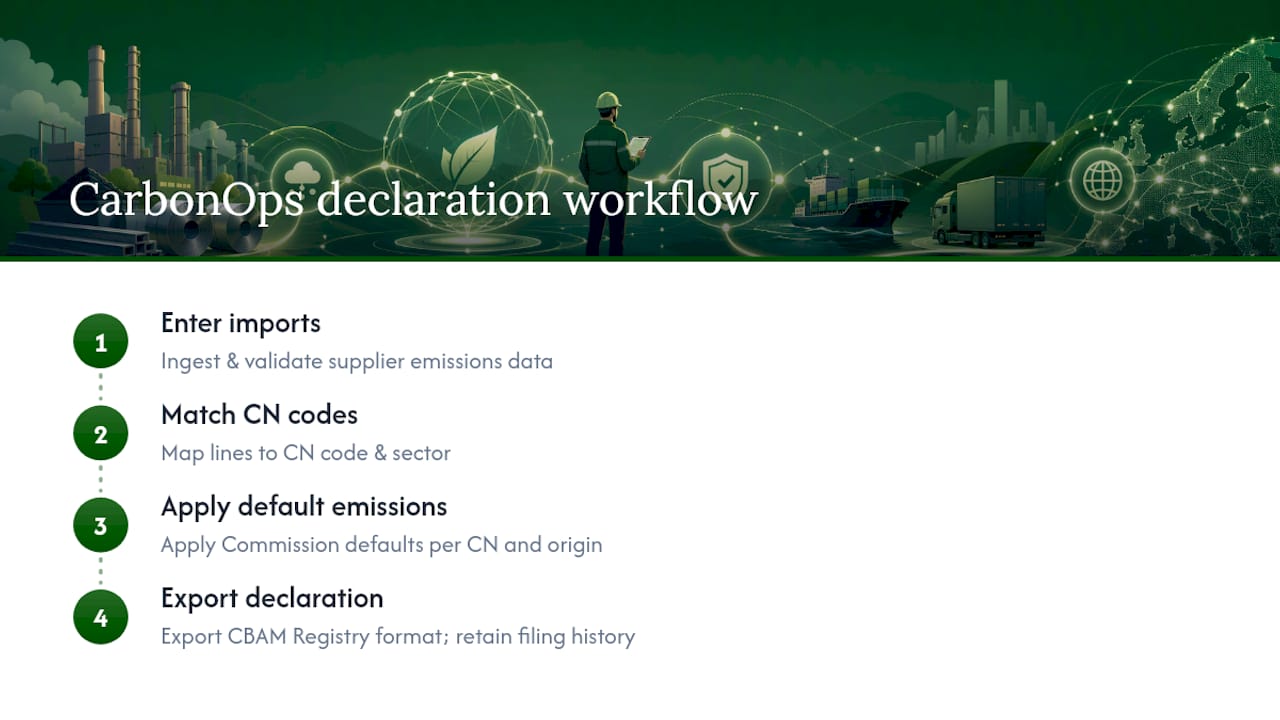Click the truck illustration in banner
This screenshot has height=720, width=1280.
pos(989,212)
